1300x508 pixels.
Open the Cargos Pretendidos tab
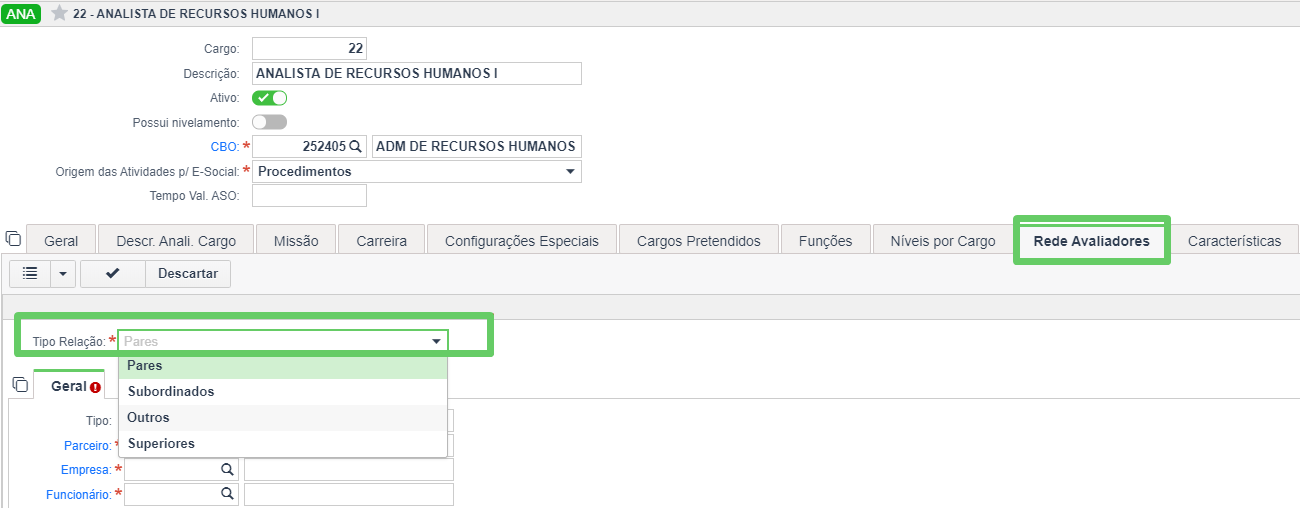coord(698,240)
